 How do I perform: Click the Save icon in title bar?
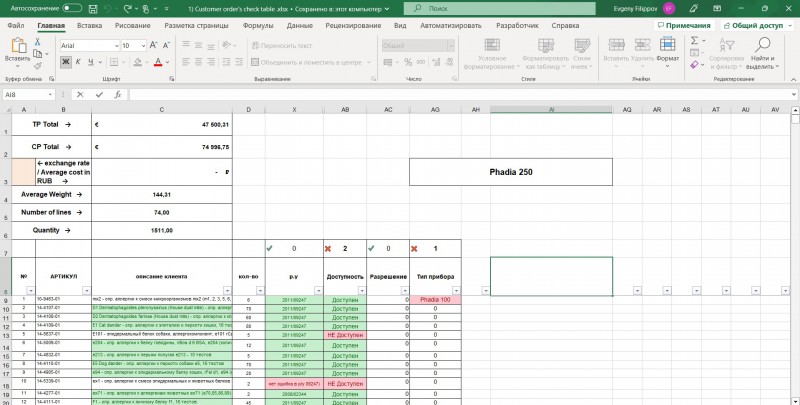[x=93, y=9]
